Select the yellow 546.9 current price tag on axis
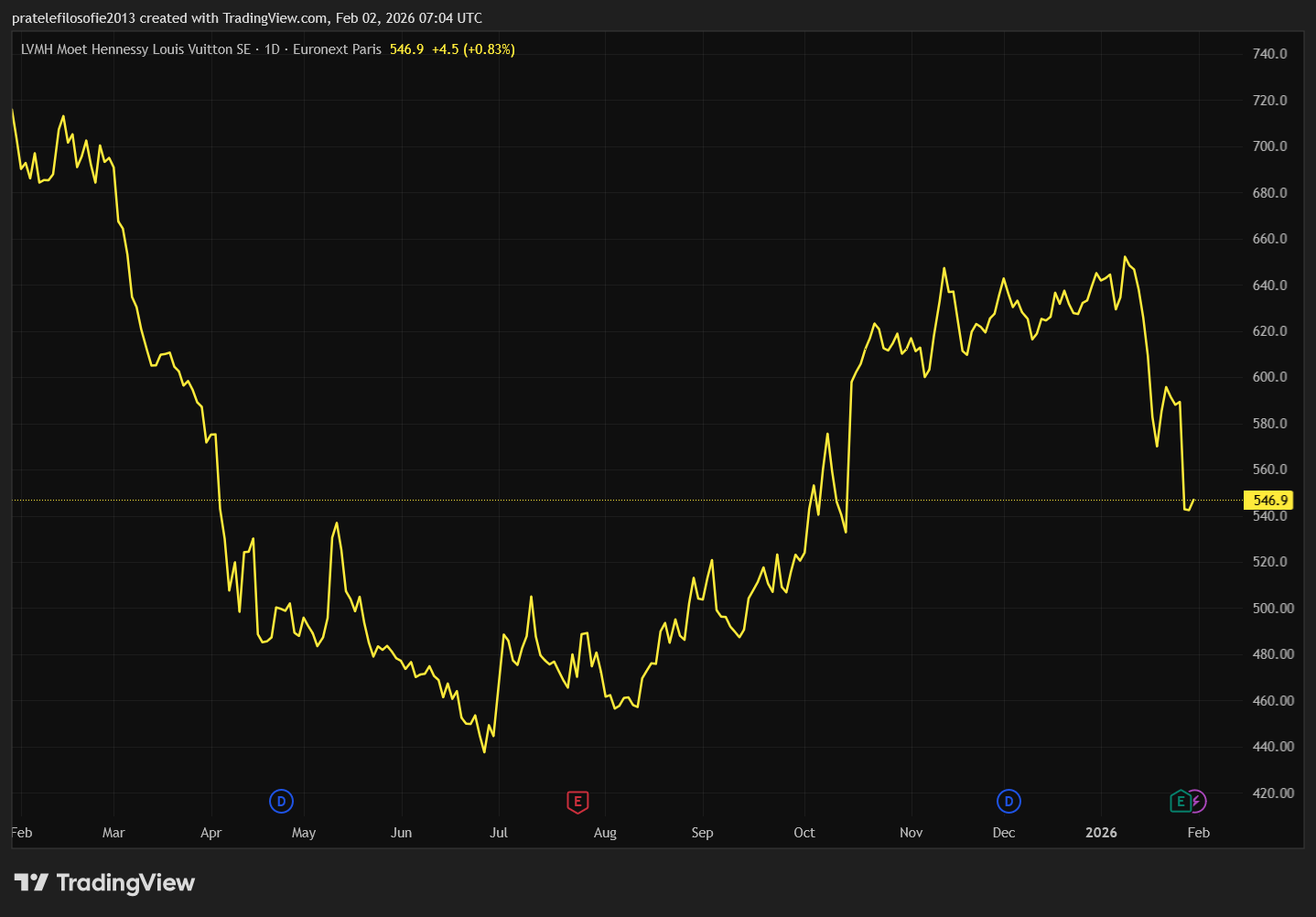The height and width of the screenshot is (917, 1316). (x=1269, y=500)
